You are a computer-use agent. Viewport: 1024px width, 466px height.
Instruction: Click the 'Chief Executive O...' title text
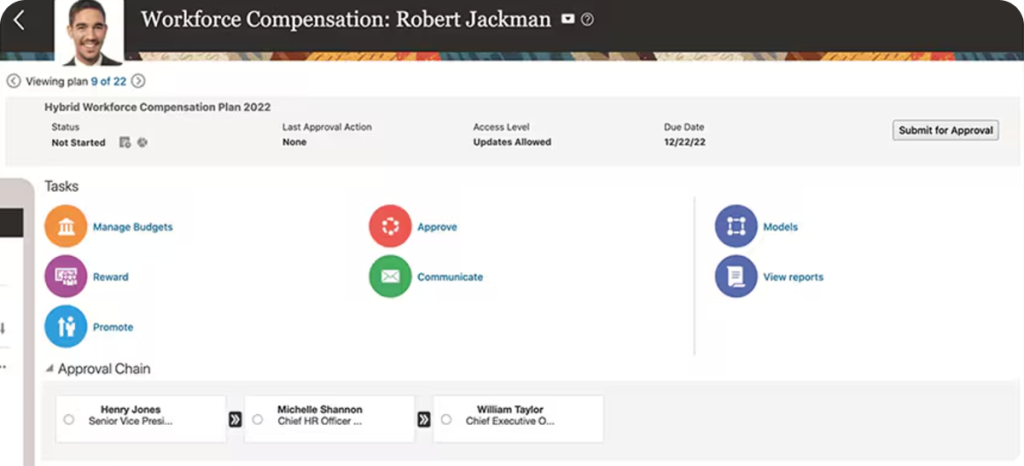click(x=509, y=422)
